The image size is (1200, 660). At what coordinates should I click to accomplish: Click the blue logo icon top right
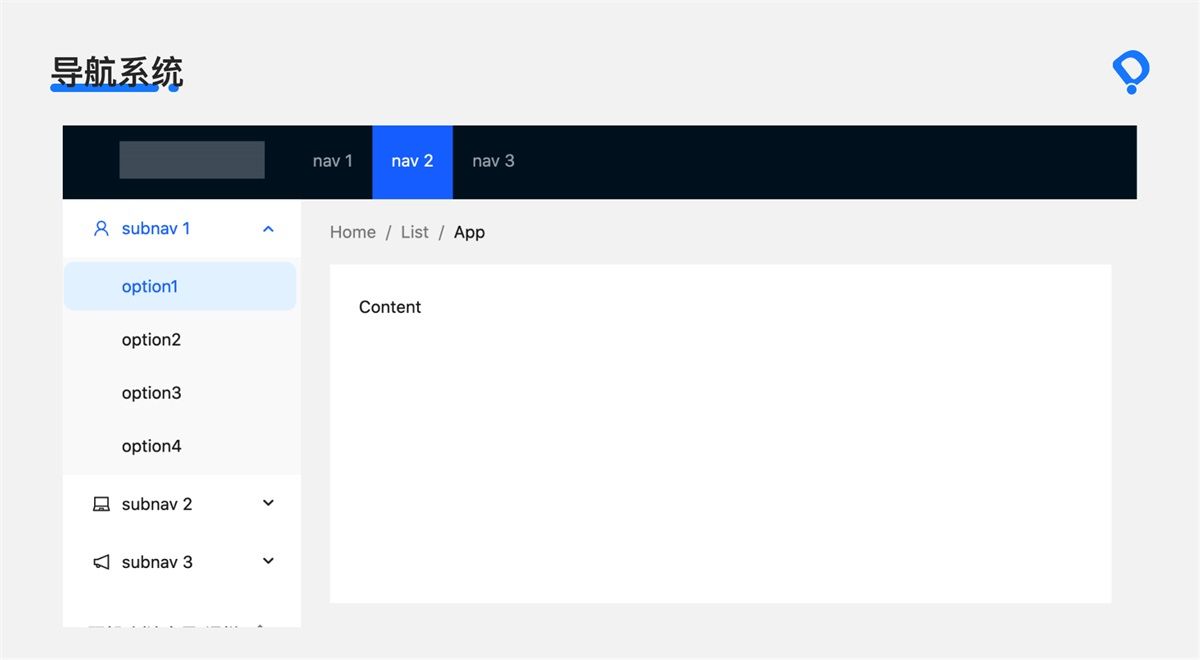1131,73
